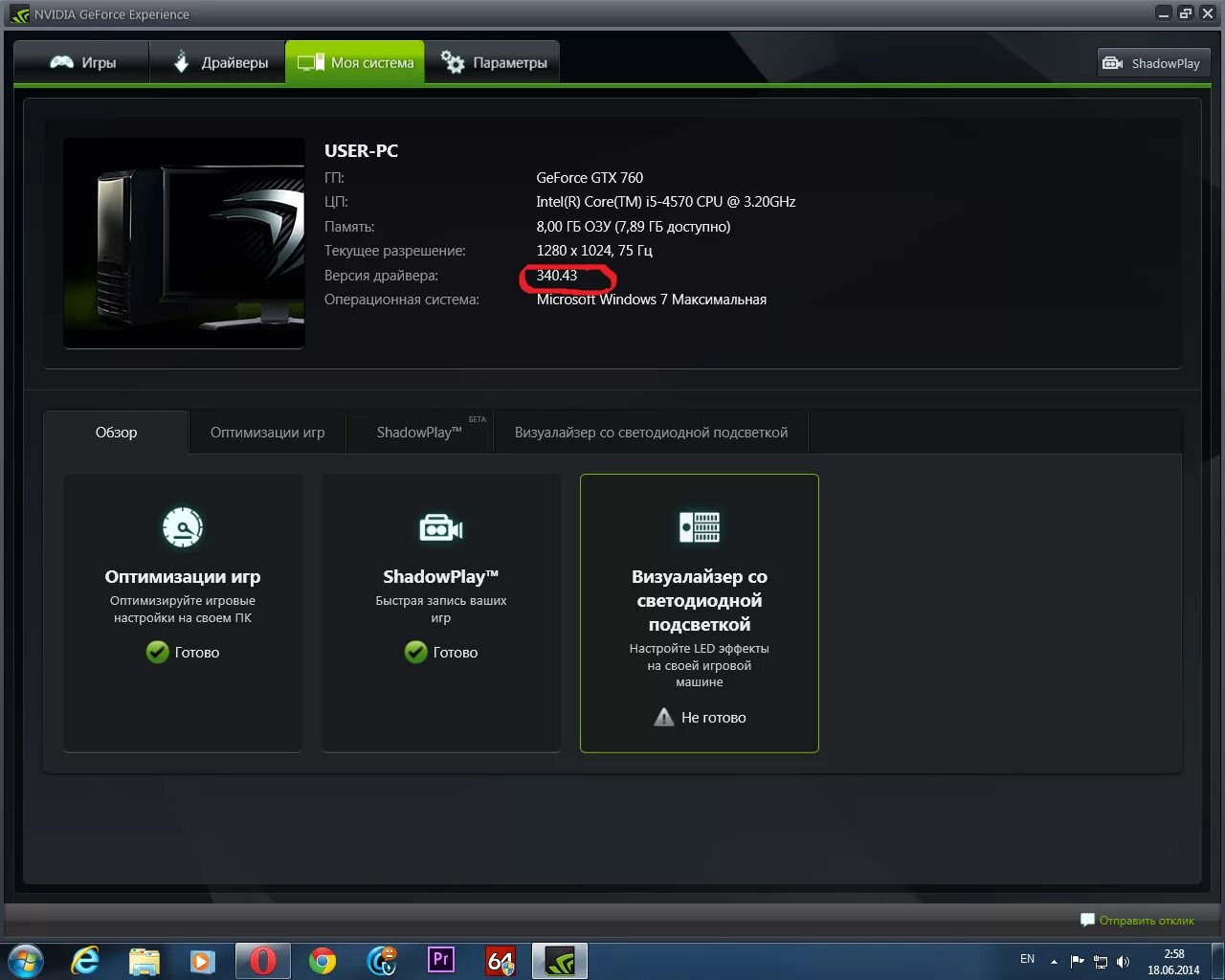Click the network tray icon
1225x980 pixels.
[1100, 961]
